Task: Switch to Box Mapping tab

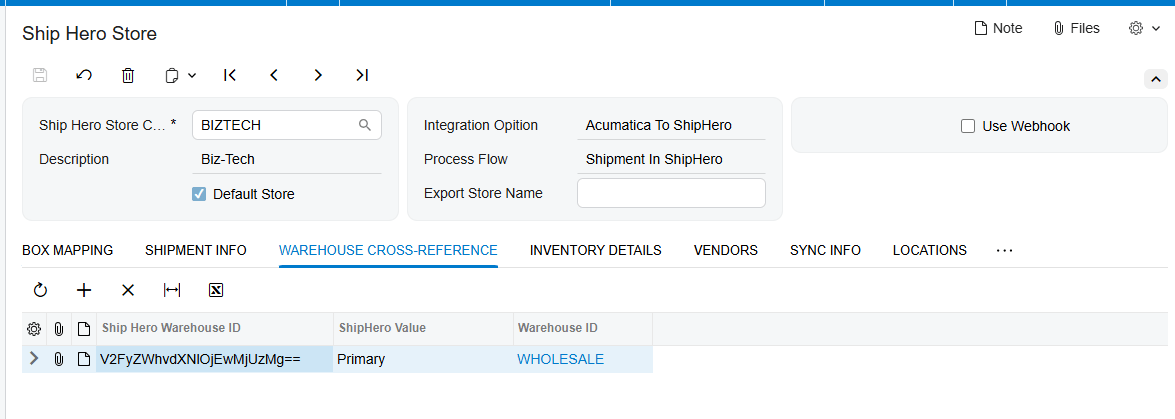Action: click(x=67, y=250)
